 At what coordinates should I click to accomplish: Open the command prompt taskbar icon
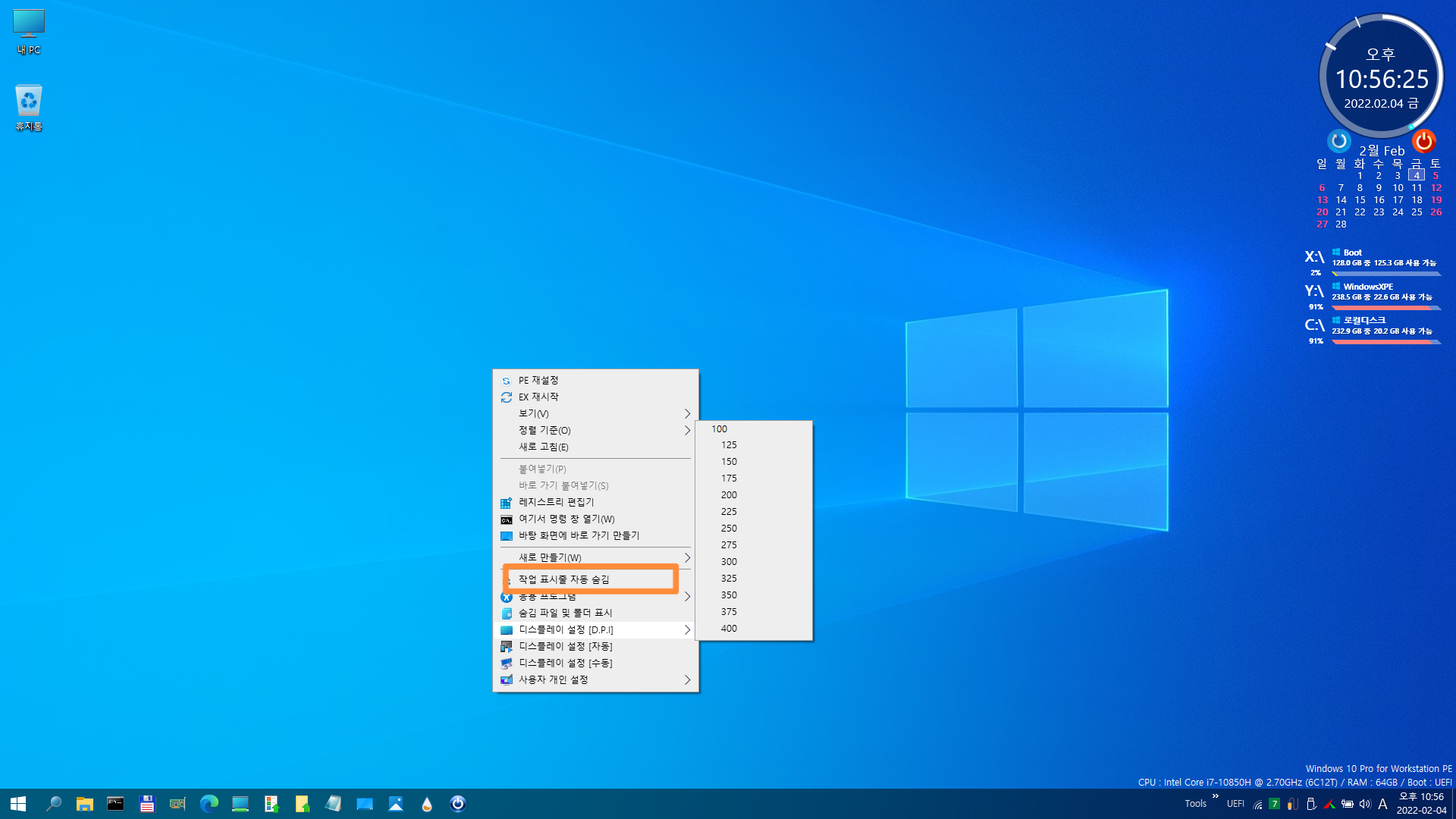(x=115, y=804)
